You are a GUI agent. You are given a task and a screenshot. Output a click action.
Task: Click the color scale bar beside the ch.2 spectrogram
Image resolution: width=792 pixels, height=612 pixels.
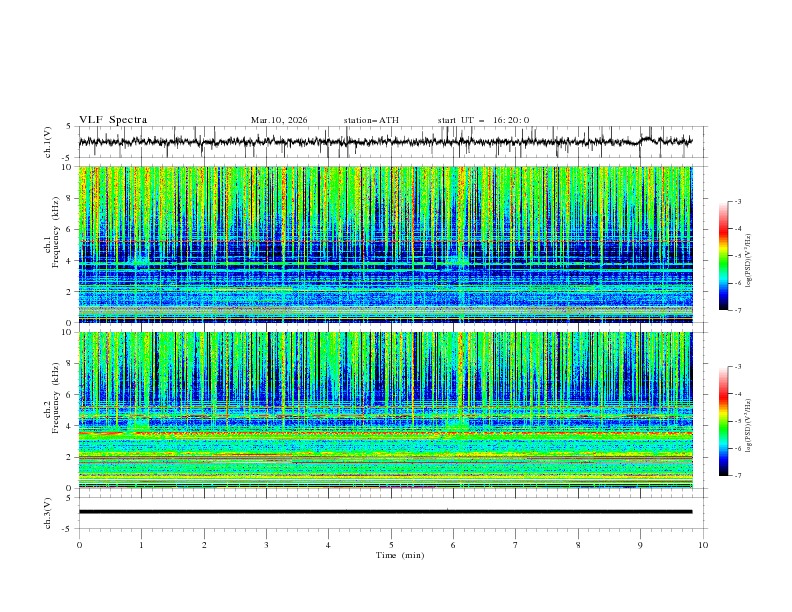(x=723, y=421)
